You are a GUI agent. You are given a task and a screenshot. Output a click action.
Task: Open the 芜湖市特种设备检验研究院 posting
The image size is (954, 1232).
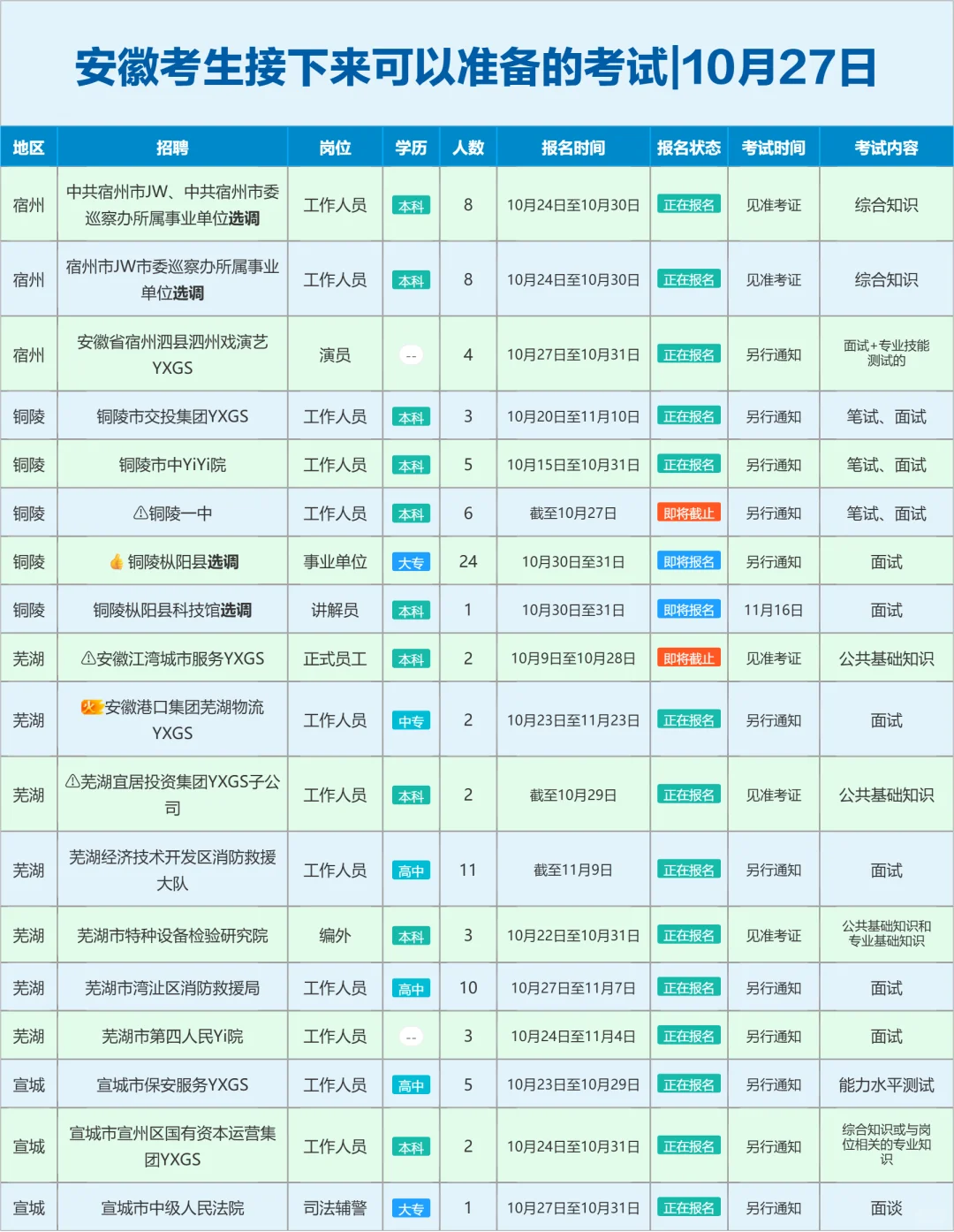coord(173,934)
